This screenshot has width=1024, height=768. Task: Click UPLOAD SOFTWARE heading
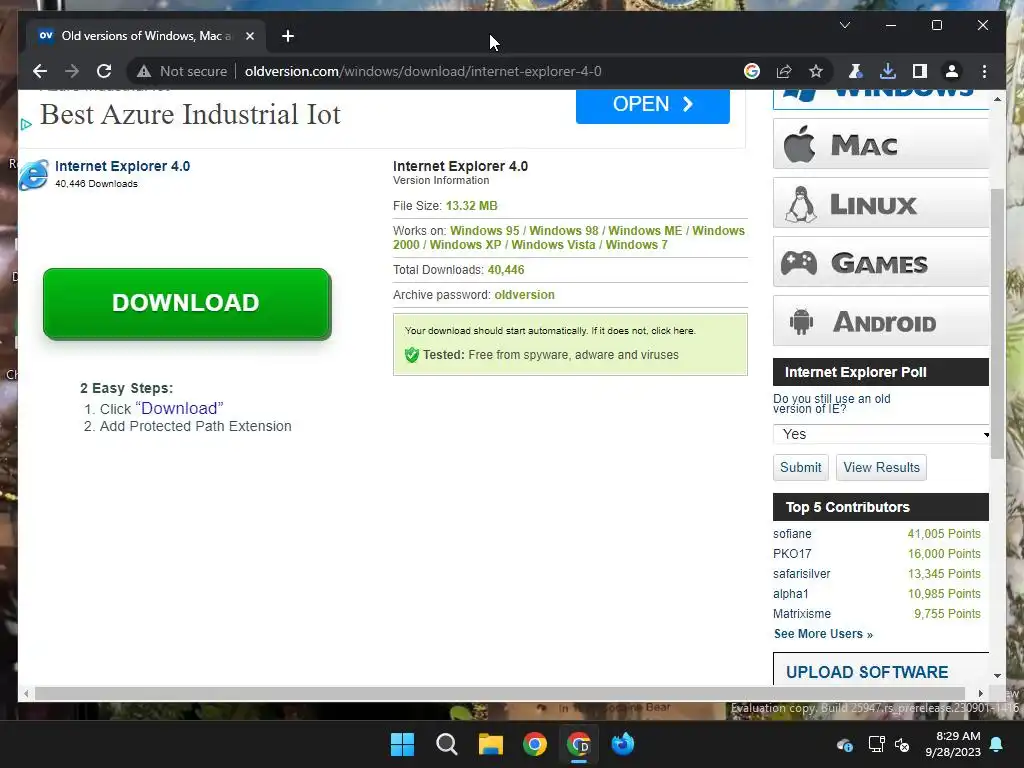tap(867, 672)
